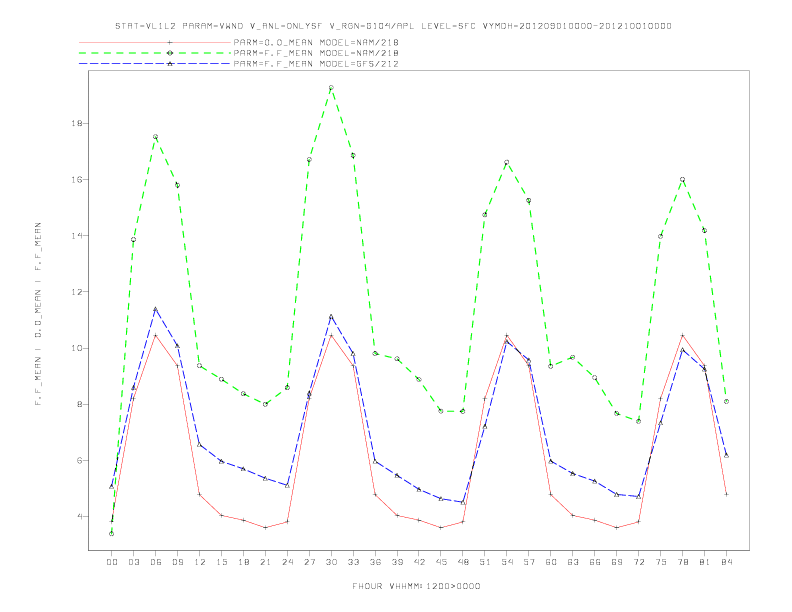792x612 pixels.
Task: Click the blue dashed line sample in legend
Action: [x=155, y=64]
